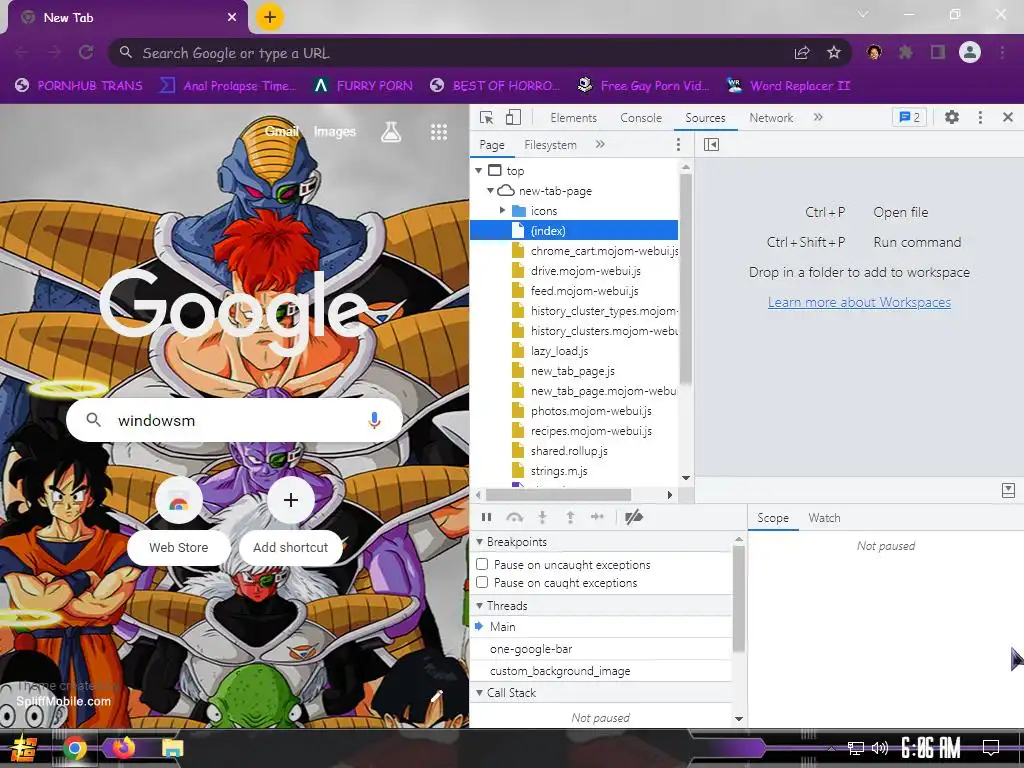Open the issues counter showing 2

coord(909,117)
